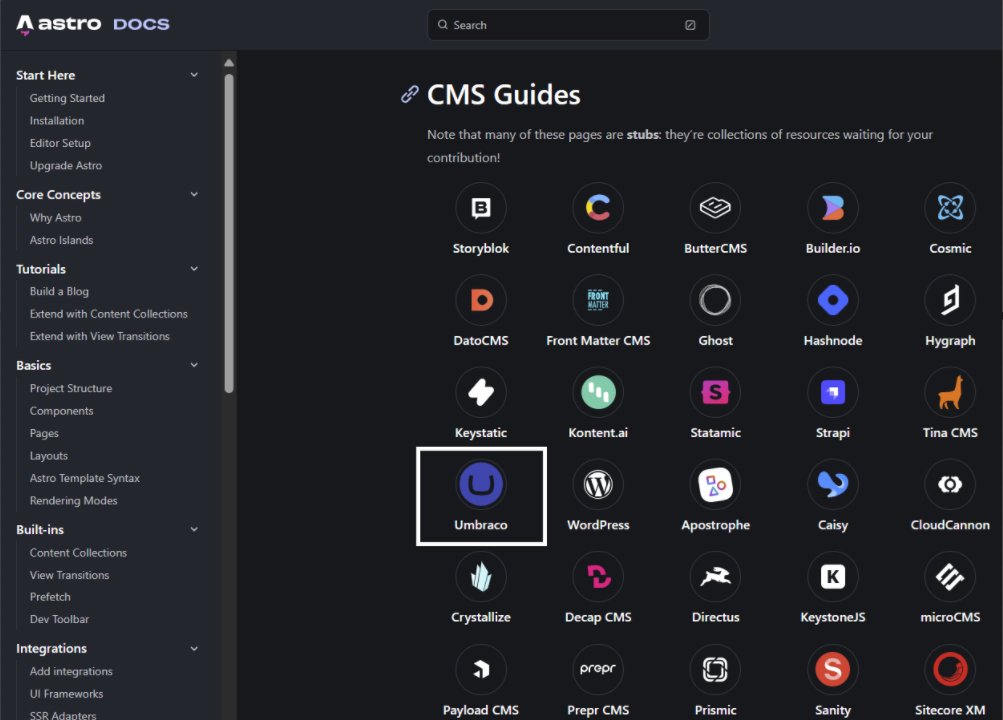The height and width of the screenshot is (720, 1003).
Task: Open the CloudCannon icon
Action: click(x=950, y=485)
